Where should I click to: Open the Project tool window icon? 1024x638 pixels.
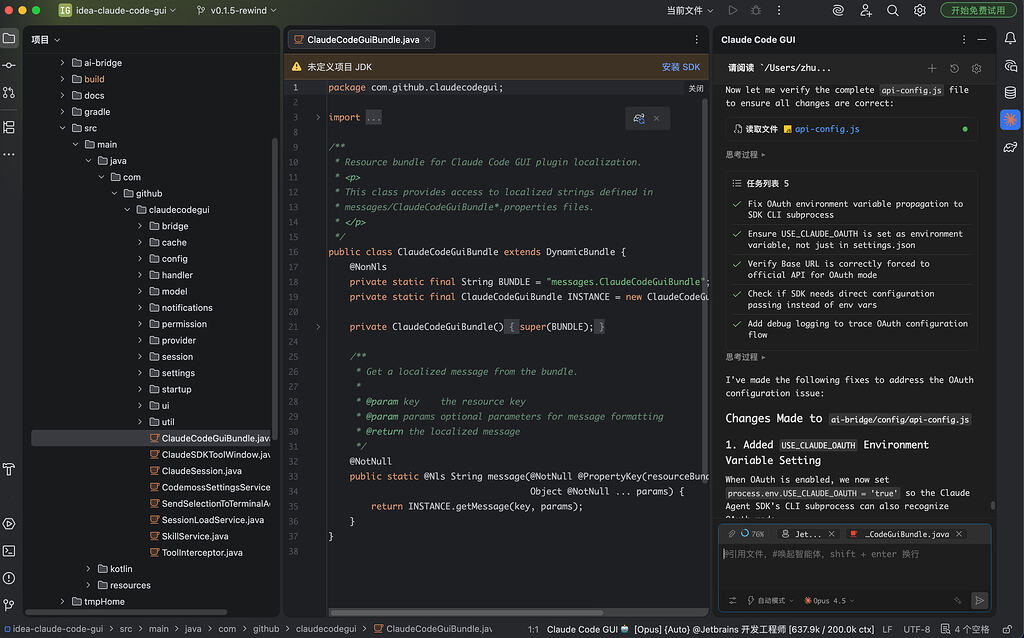(9, 39)
